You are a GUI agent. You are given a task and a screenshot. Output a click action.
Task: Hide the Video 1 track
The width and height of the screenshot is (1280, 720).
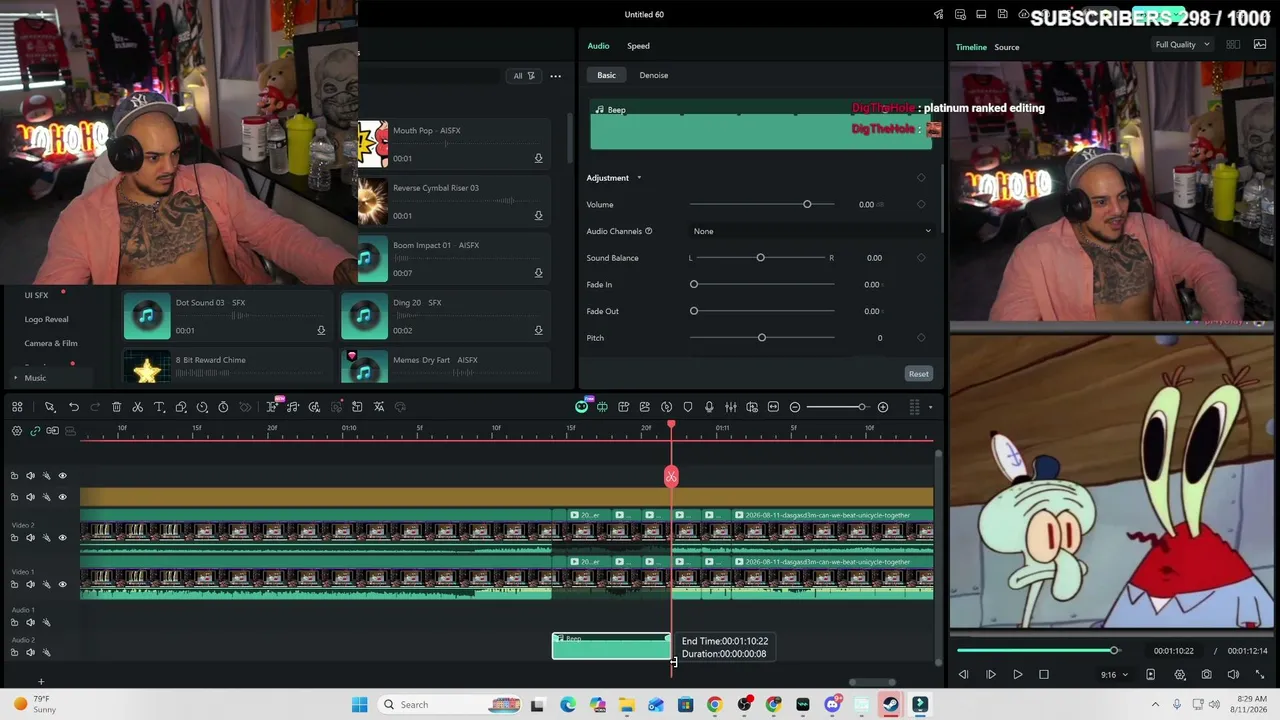point(62,585)
